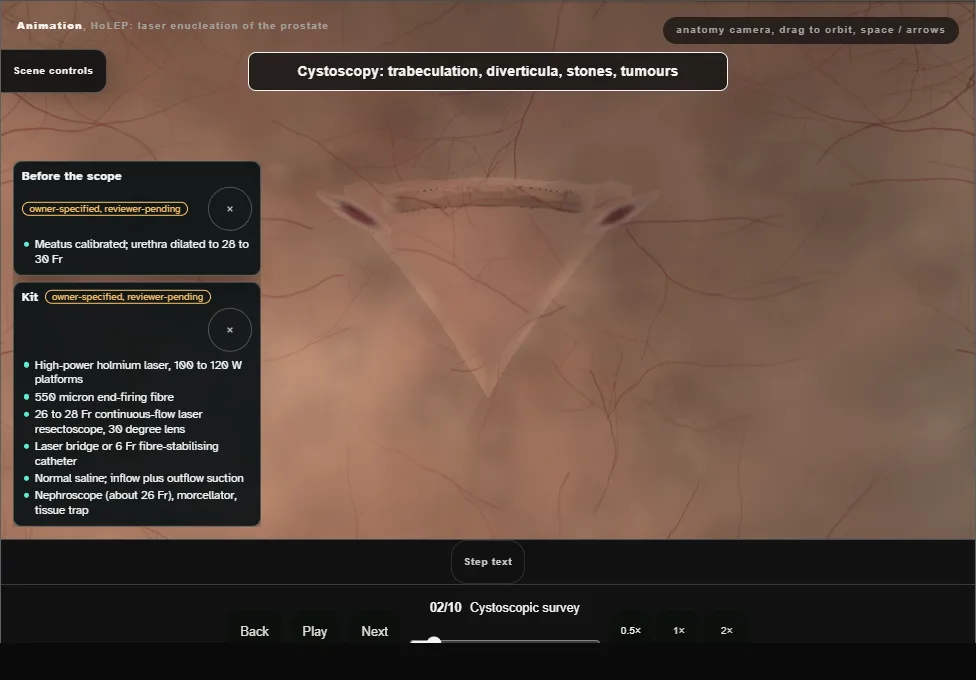Viewport: 976px width, 680px height.
Task: Click the 02/10 step counter
Action: (x=446, y=607)
